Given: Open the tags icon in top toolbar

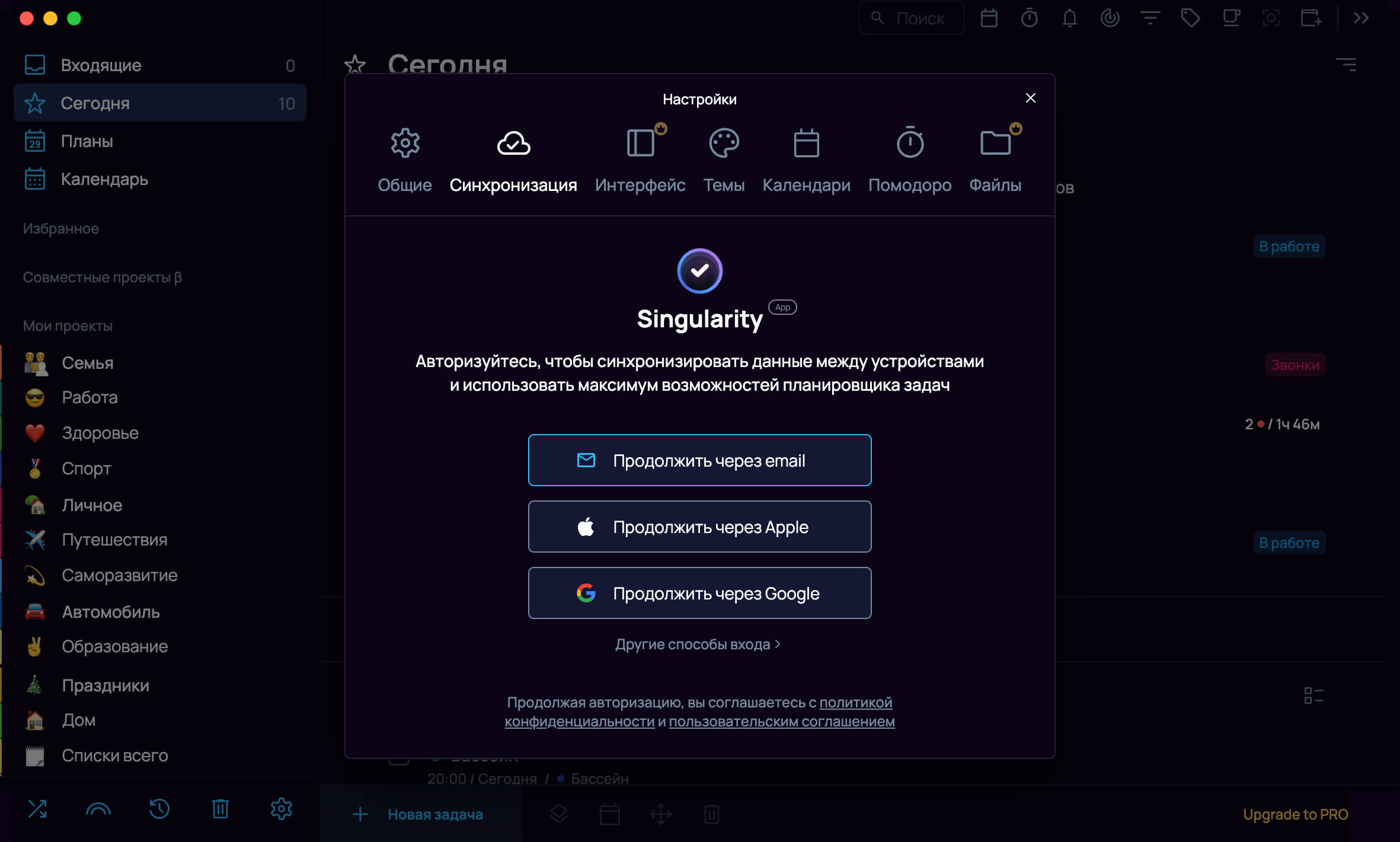Looking at the screenshot, I should 1190,18.
